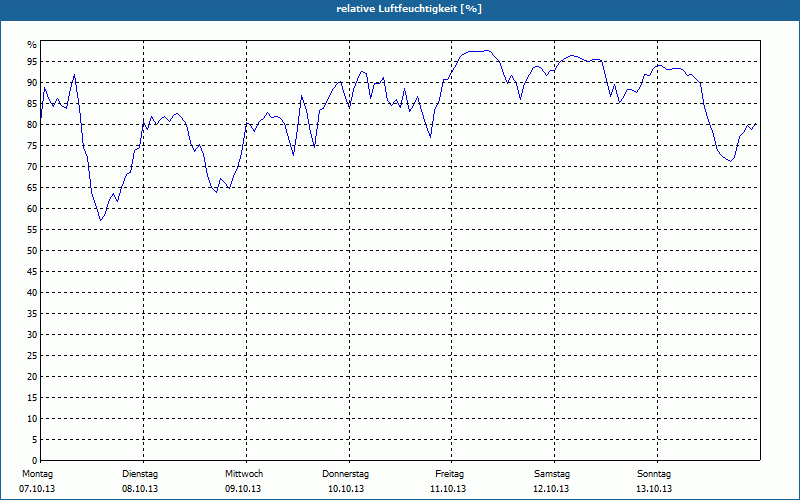Click the y-axis value 45
Screen dimensions: 800x500
coord(32,272)
